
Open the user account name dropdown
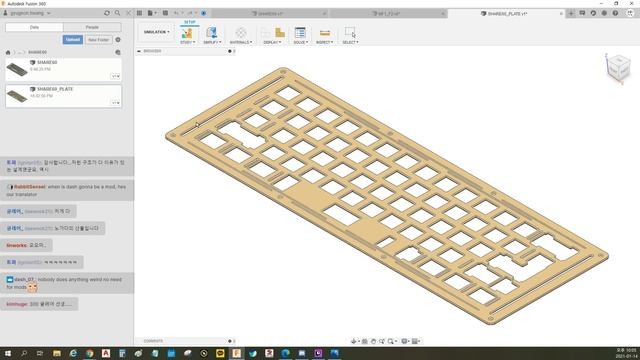[27, 13]
